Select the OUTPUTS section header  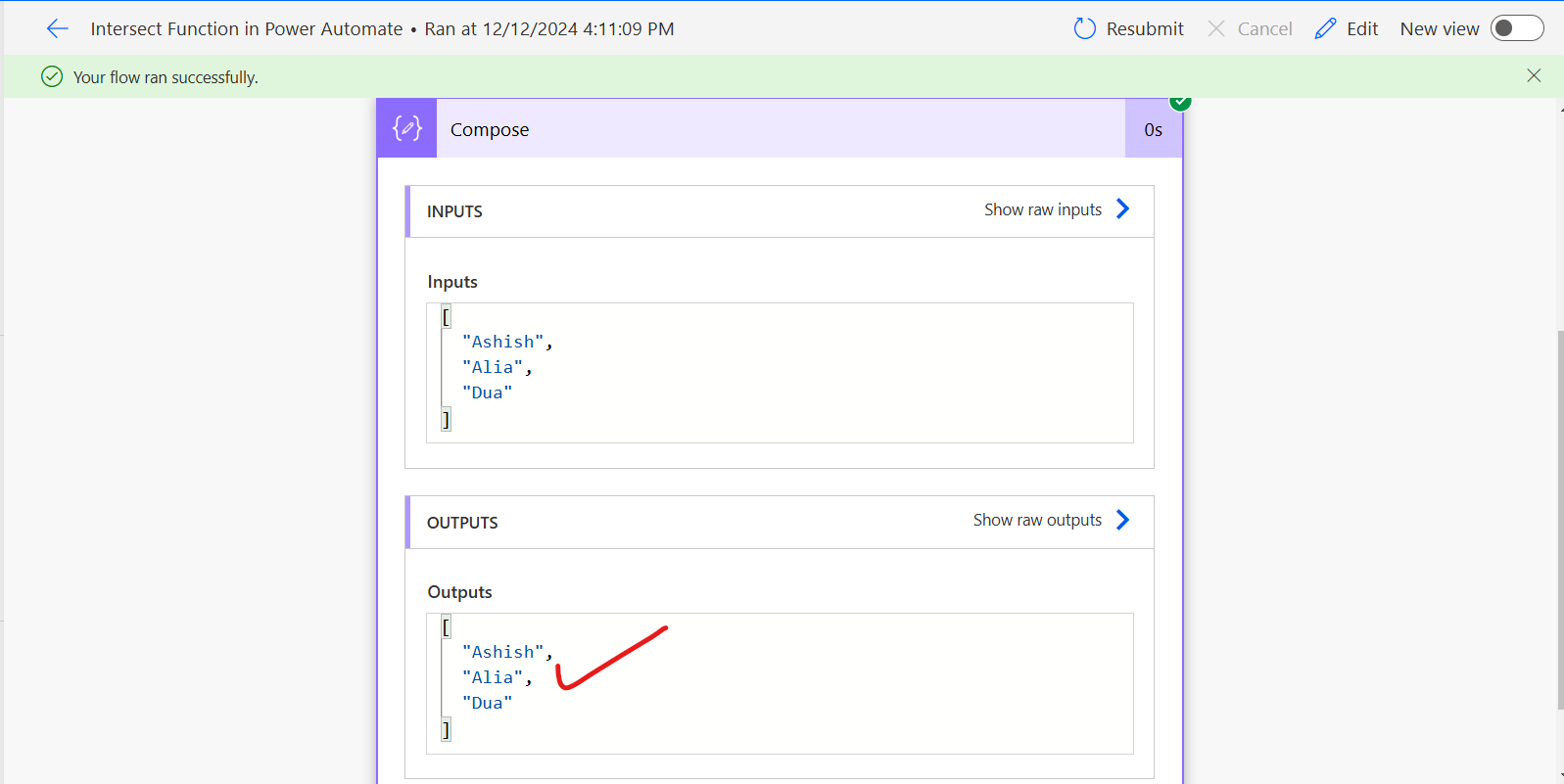[462, 523]
